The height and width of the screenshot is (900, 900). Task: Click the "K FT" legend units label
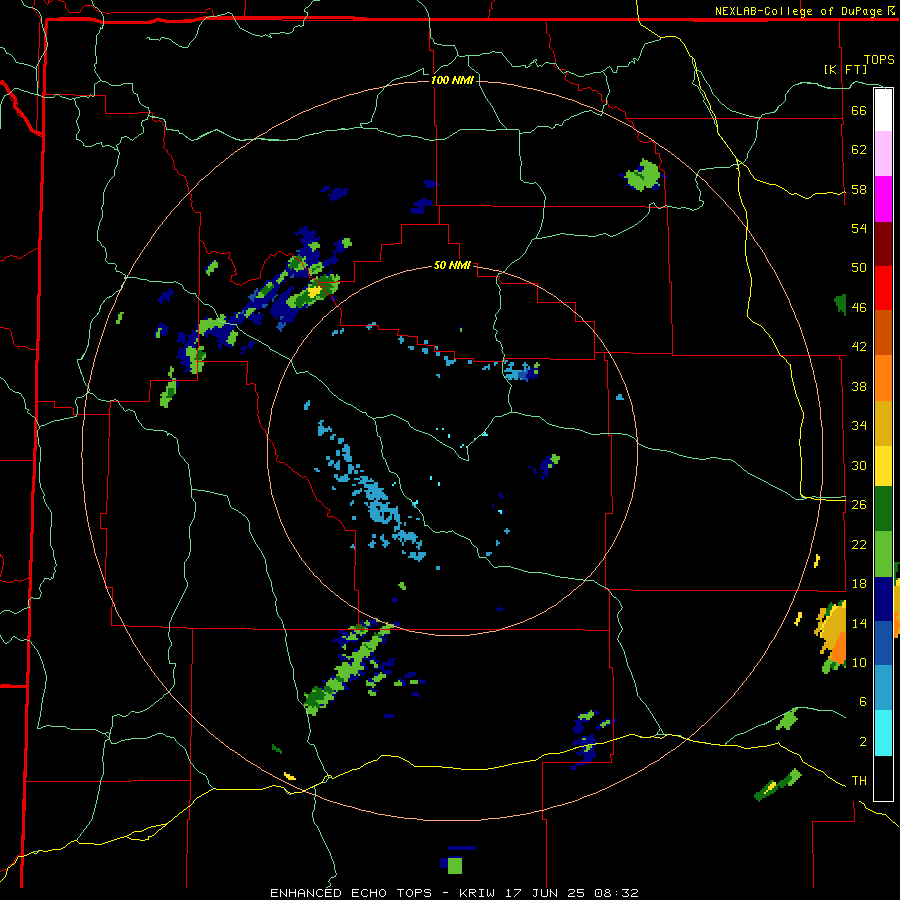(846, 69)
